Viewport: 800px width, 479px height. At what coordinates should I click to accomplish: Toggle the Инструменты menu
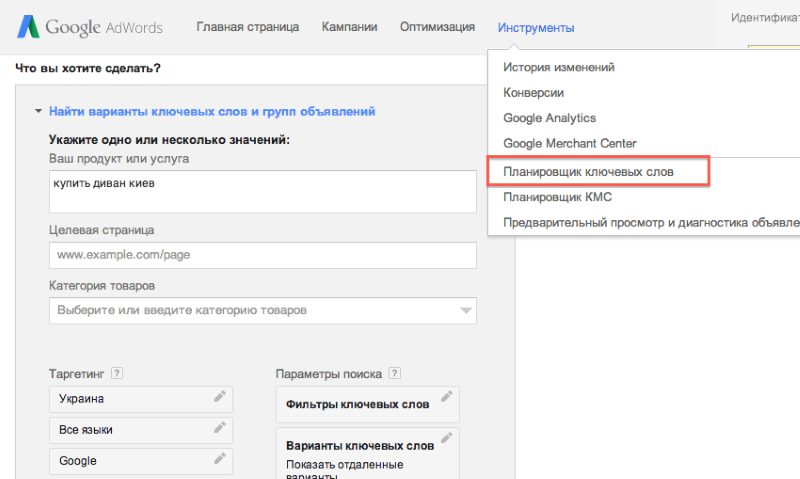[536, 28]
